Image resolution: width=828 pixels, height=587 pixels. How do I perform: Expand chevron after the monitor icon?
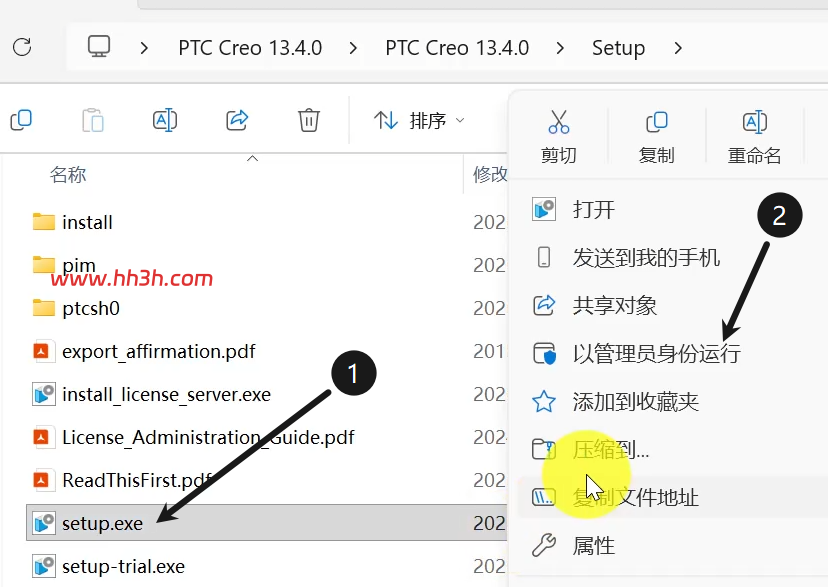click(x=144, y=48)
